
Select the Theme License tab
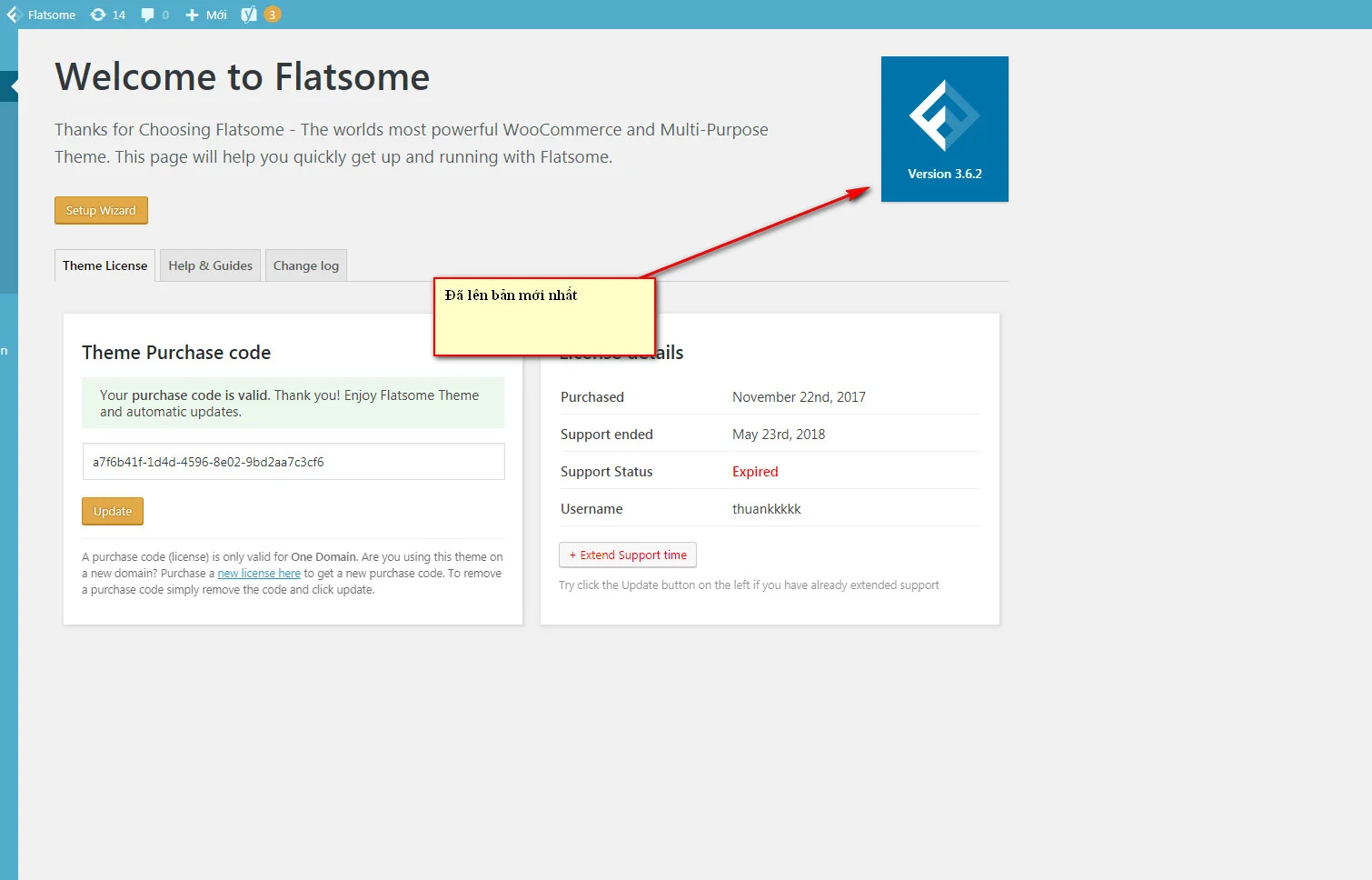click(104, 265)
